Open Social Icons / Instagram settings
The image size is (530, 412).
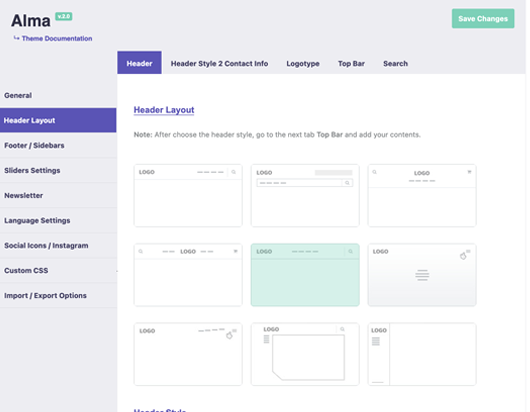[x=58, y=245]
